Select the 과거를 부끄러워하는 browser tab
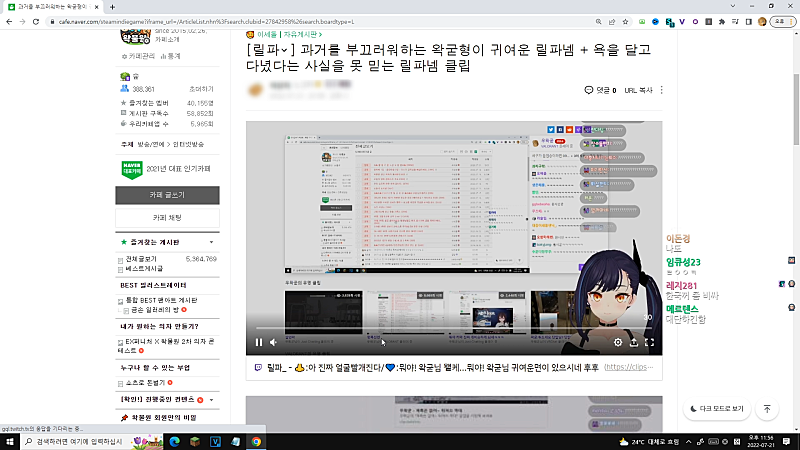Image resolution: width=800 pixels, height=450 pixels. pyautogui.click(x=52, y=7)
